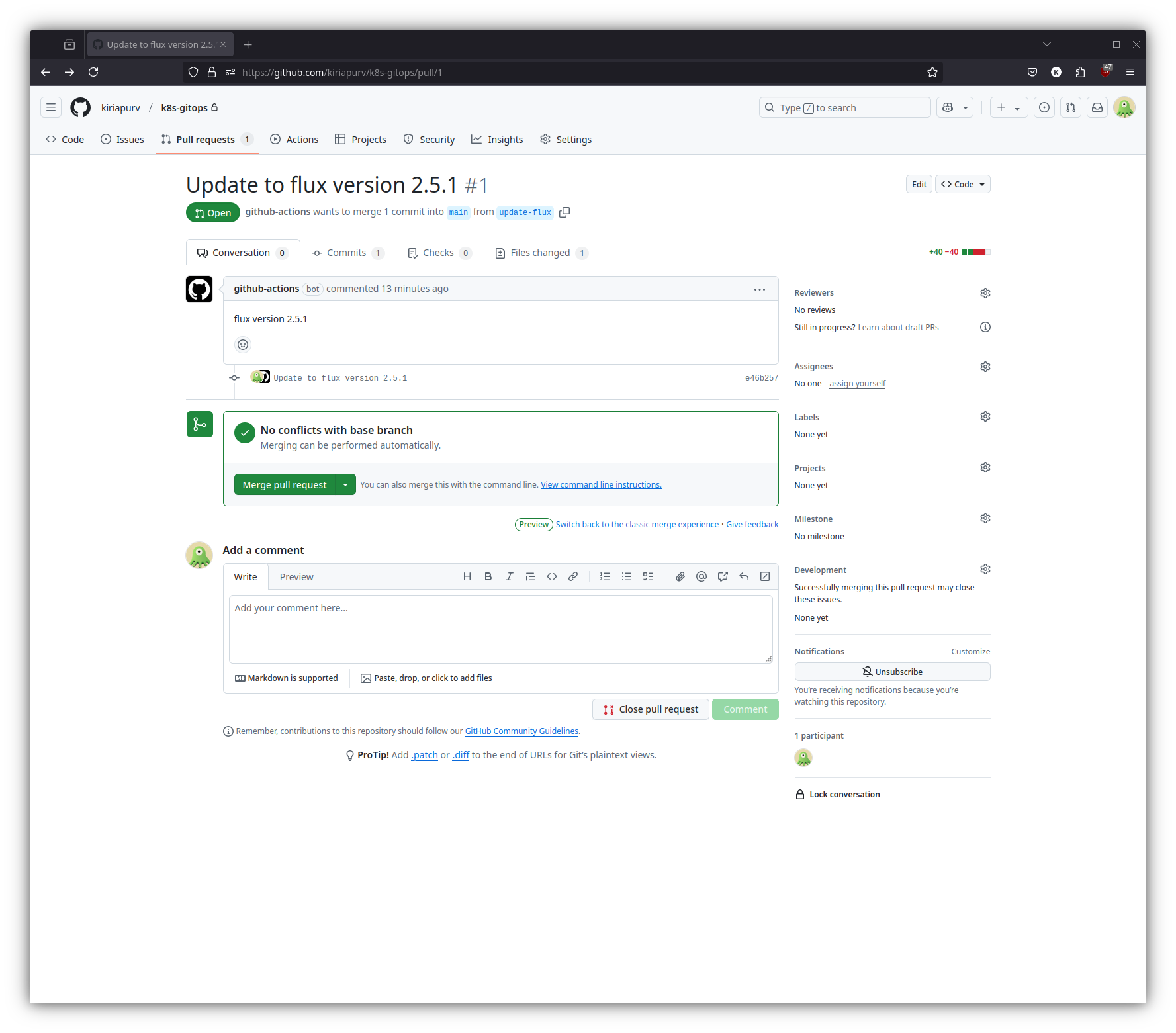Insert a task list in the comment
Image resolution: width=1176 pixels, height=1033 pixels.
(648, 576)
